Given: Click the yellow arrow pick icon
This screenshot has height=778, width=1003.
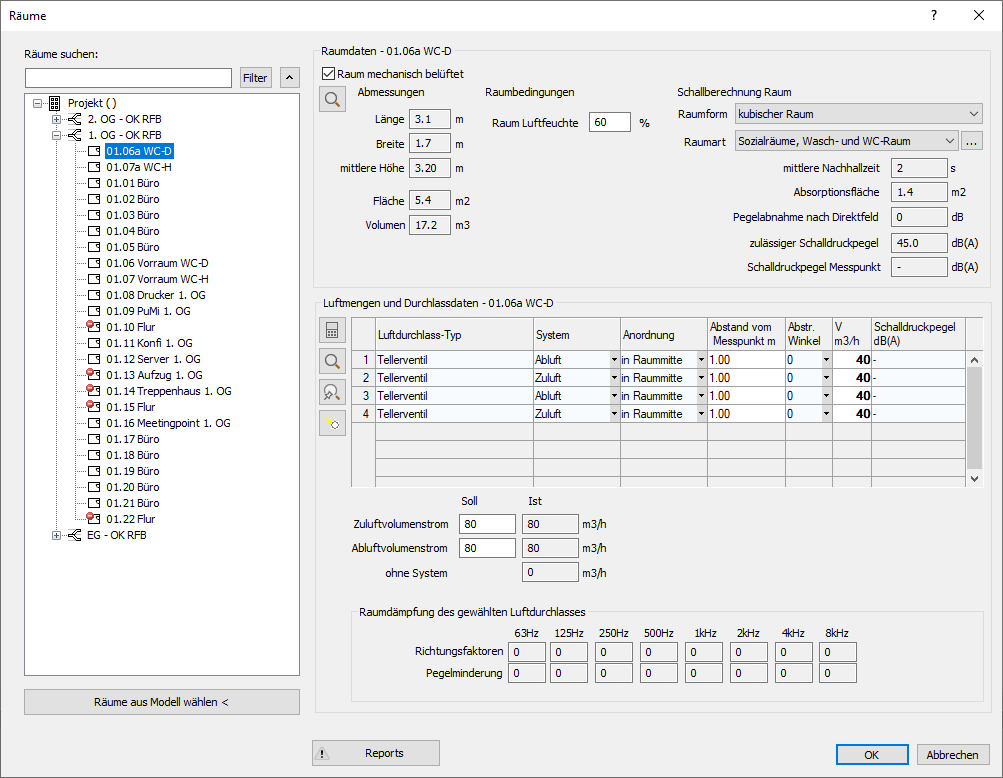Looking at the screenshot, I should [x=333, y=423].
